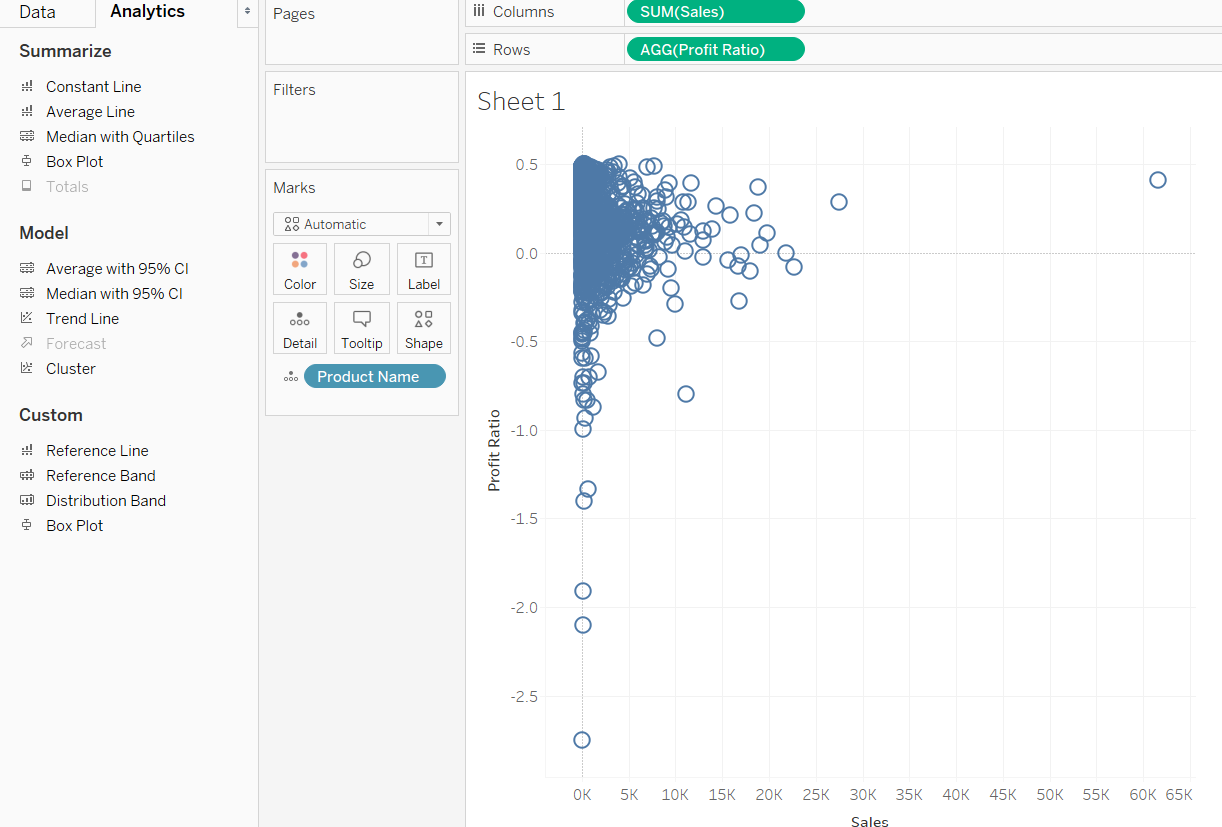Click the Sheet 1 title text
The height and width of the screenshot is (827, 1222).
pyautogui.click(x=521, y=101)
